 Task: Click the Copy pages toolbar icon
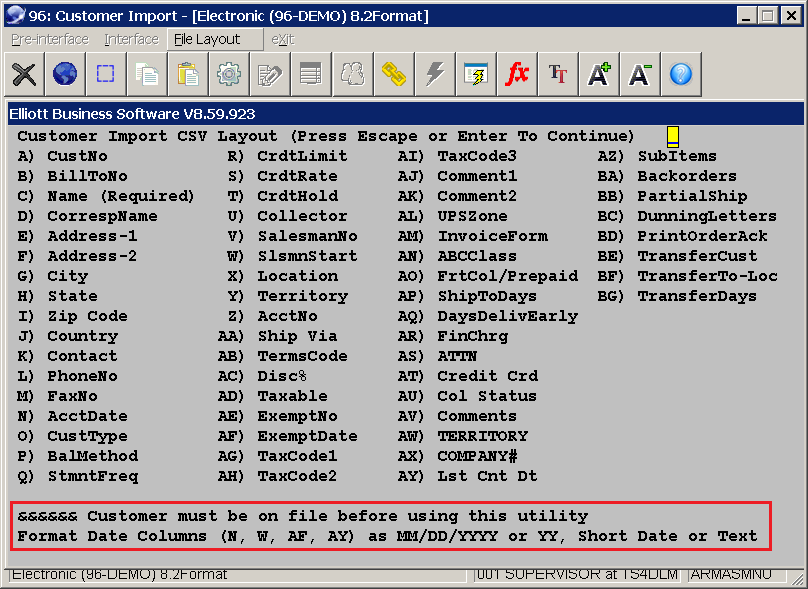(x=147, y=74)
